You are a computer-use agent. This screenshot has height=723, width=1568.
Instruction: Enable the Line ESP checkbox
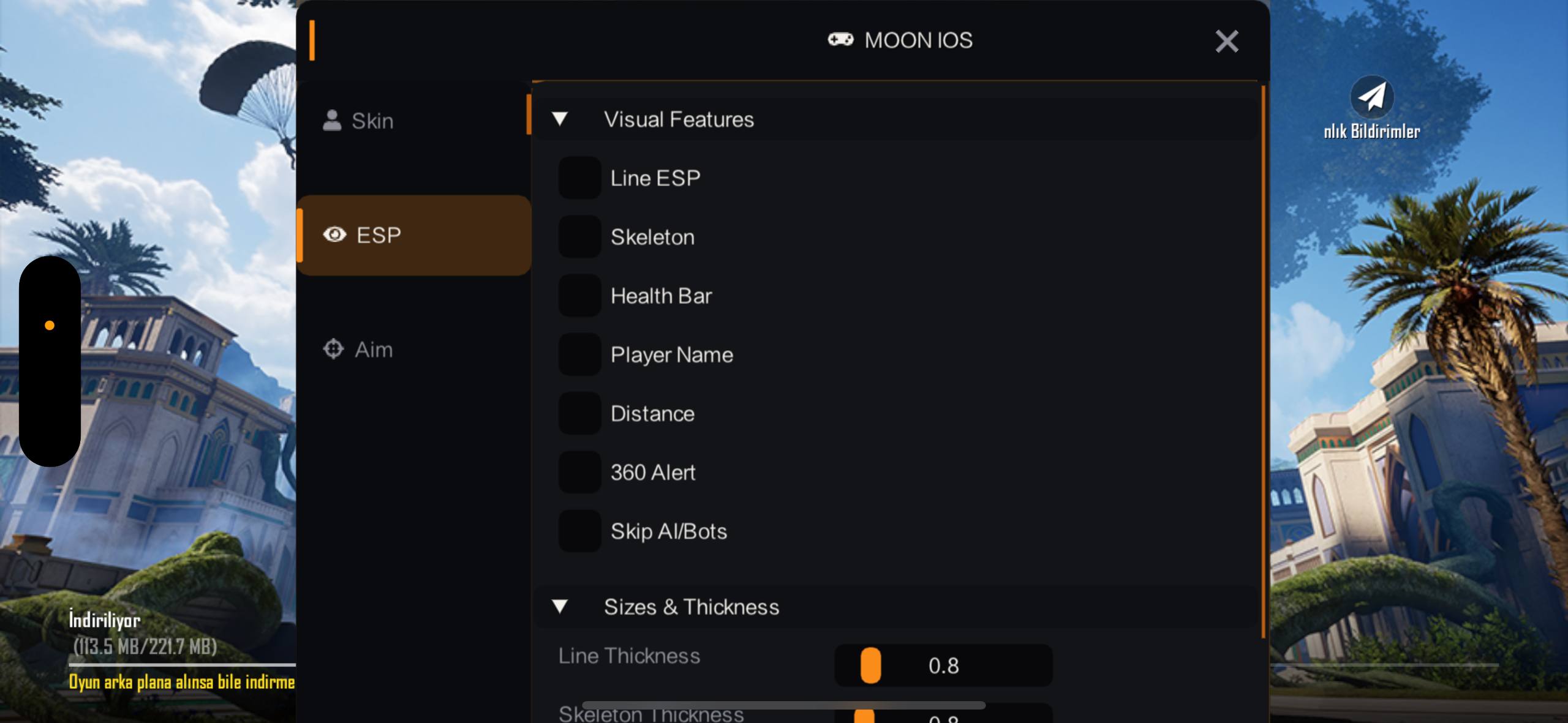click(x=579, y=178)
